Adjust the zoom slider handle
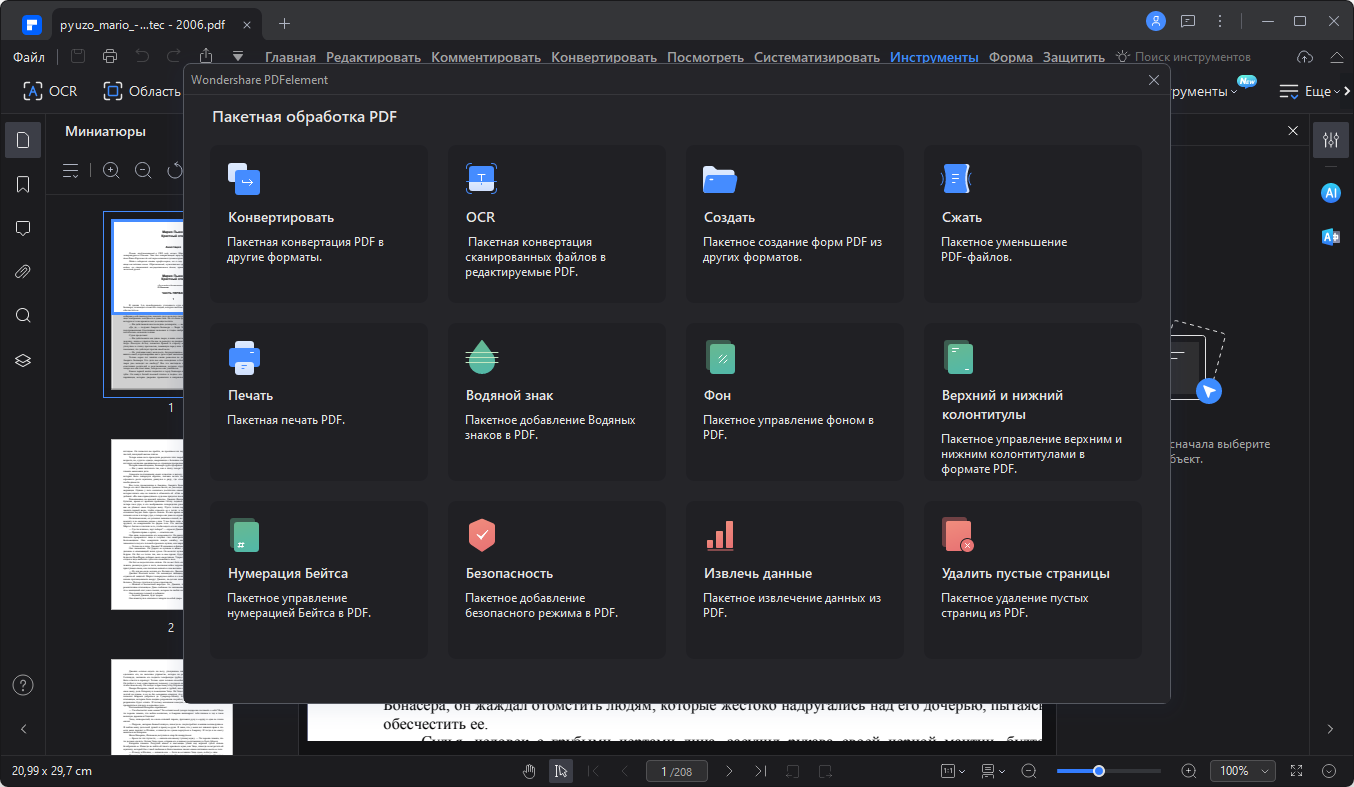The image size is (1354, 787). [x=1099, y=771]
